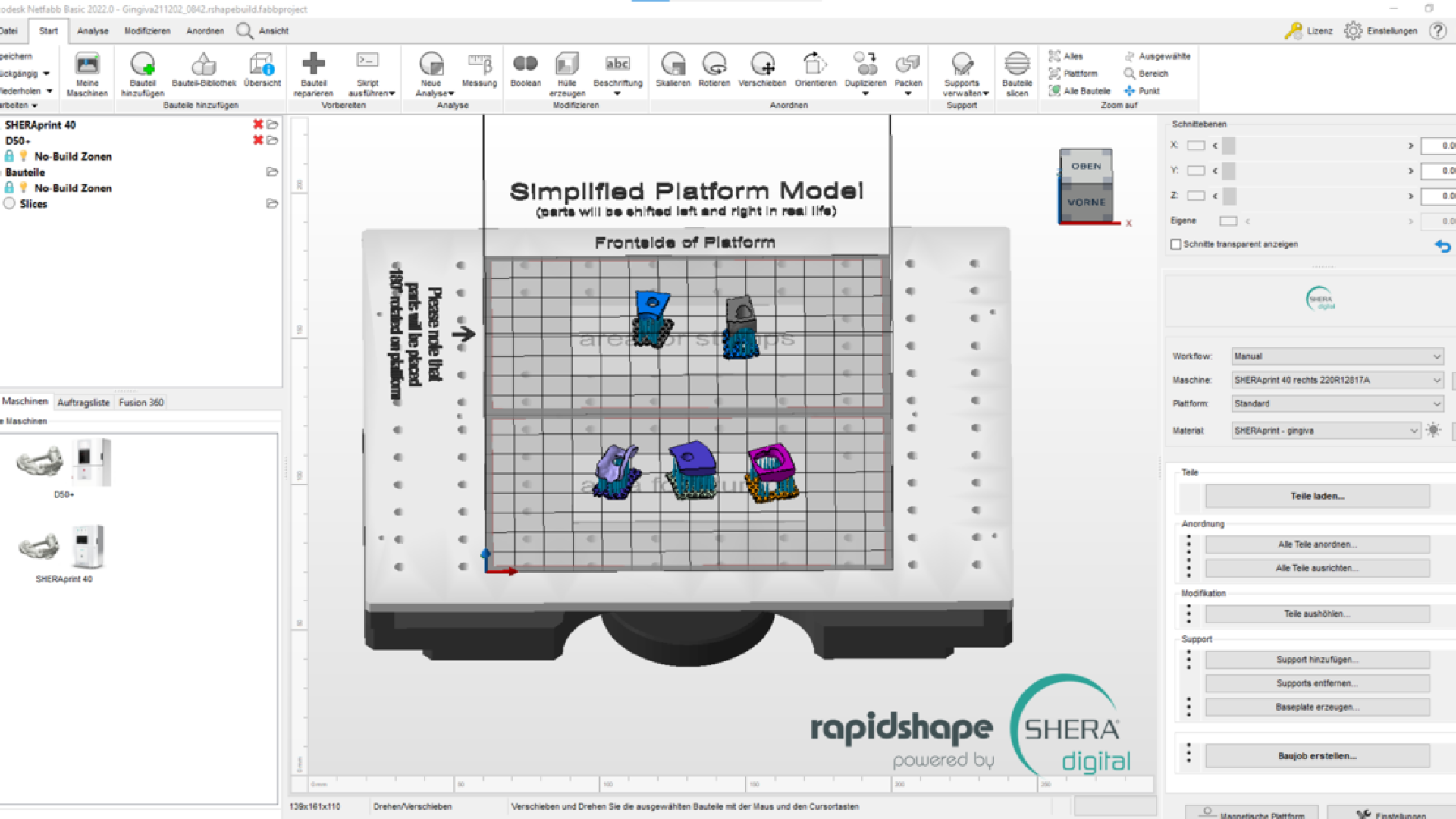Switch to the Auftragsliste tab
1456x819 pixels.
(83, 403)
